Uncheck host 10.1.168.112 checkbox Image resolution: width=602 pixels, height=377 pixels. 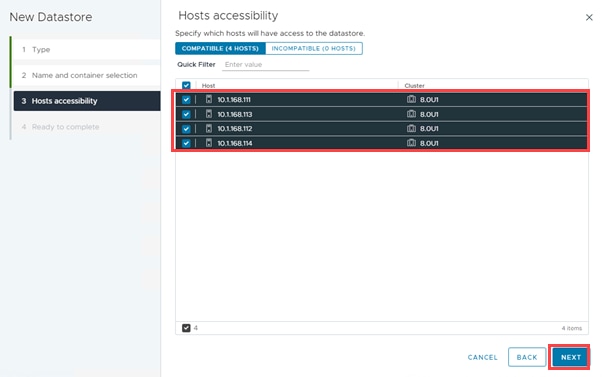click(x=186, y=129)
